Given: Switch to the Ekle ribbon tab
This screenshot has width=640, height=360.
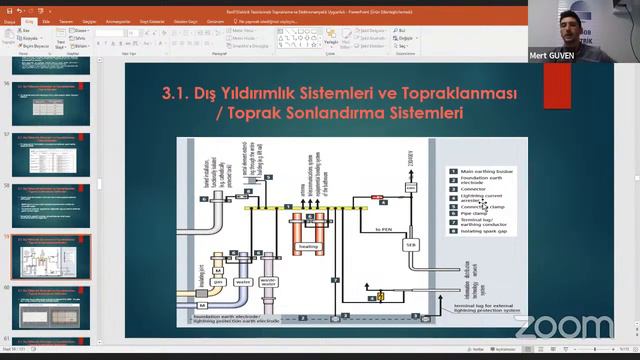Looking at the screenshot, I should [x=46, y=22].
